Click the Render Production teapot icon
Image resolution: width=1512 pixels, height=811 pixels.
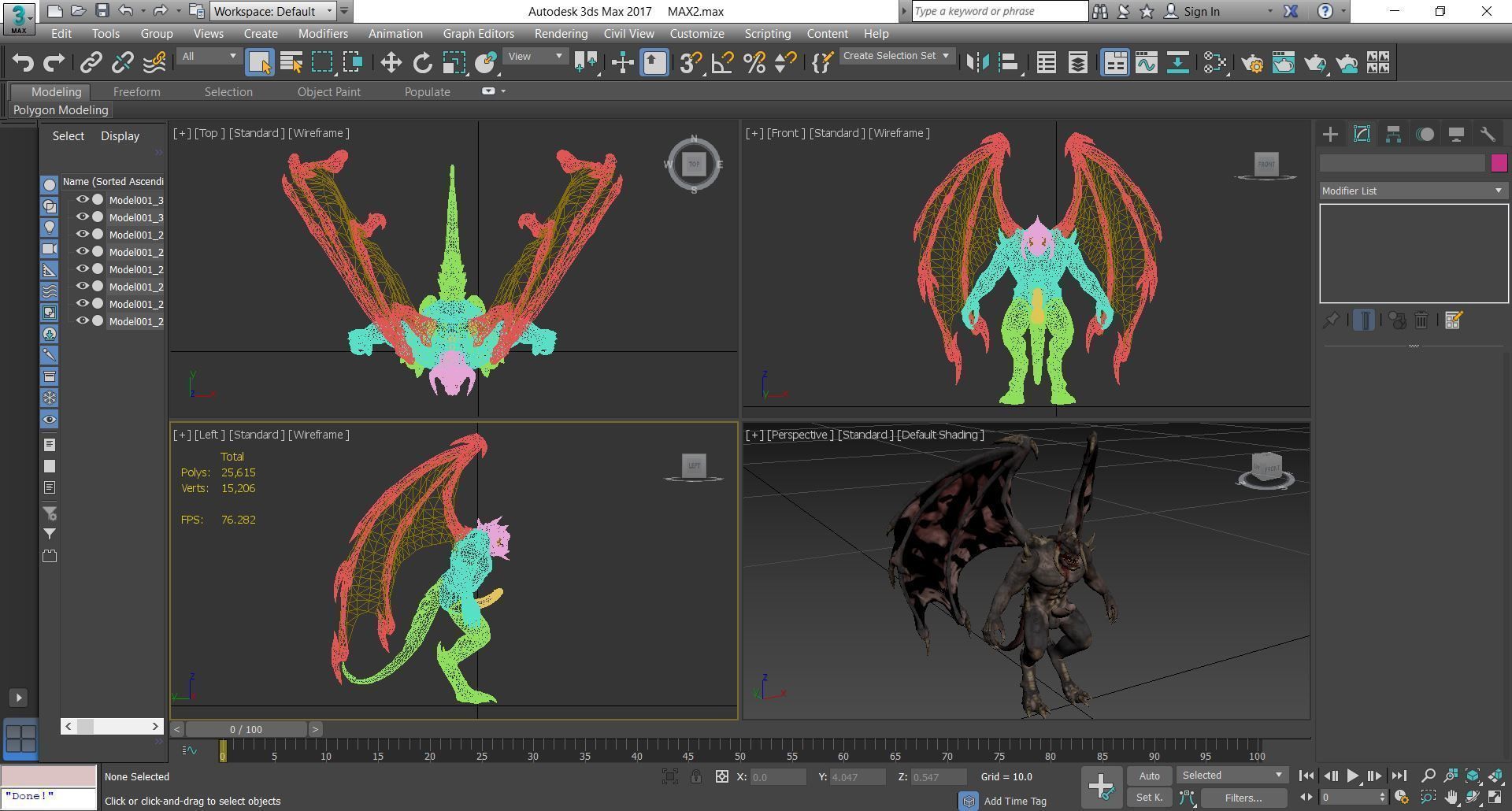point(1315,63)
